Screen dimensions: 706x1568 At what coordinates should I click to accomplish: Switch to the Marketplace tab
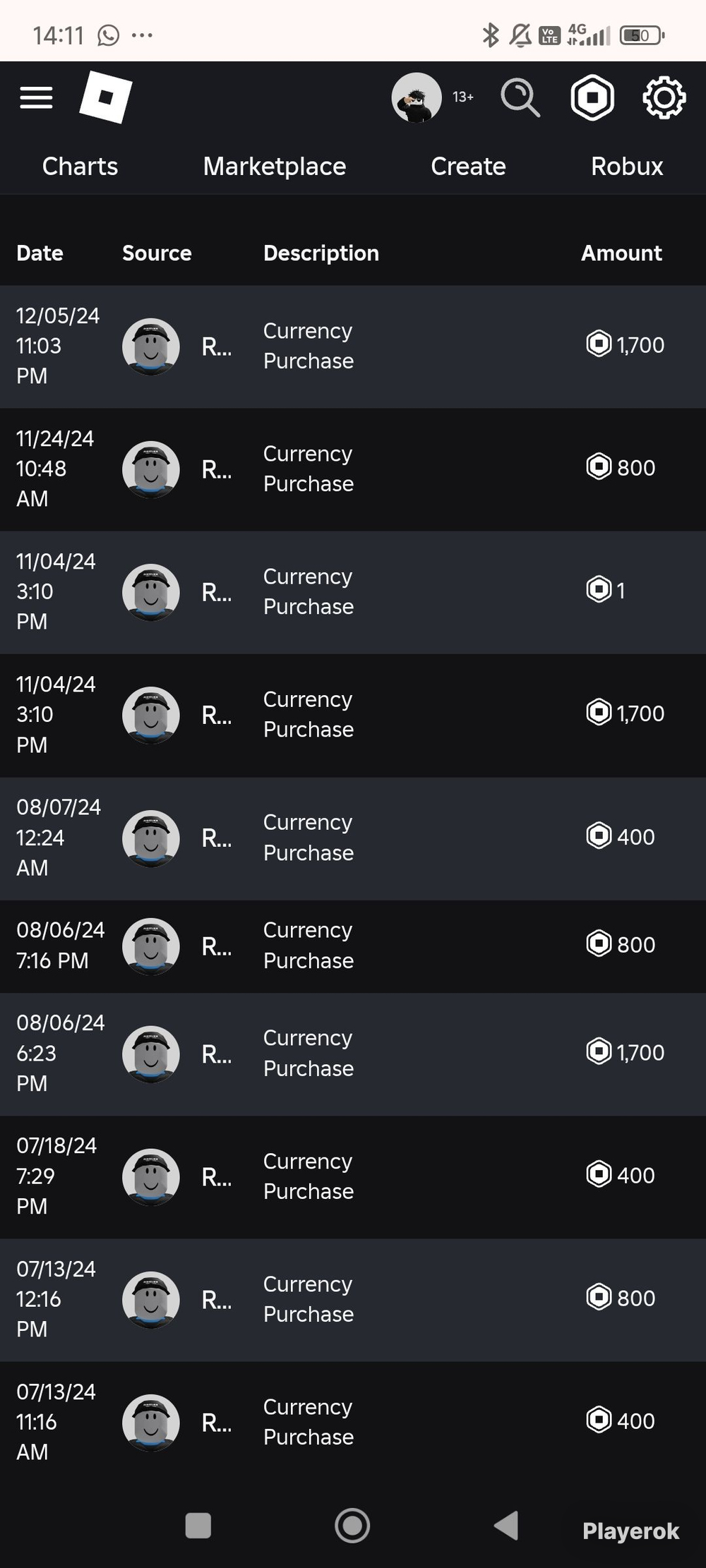coord(275,167)
